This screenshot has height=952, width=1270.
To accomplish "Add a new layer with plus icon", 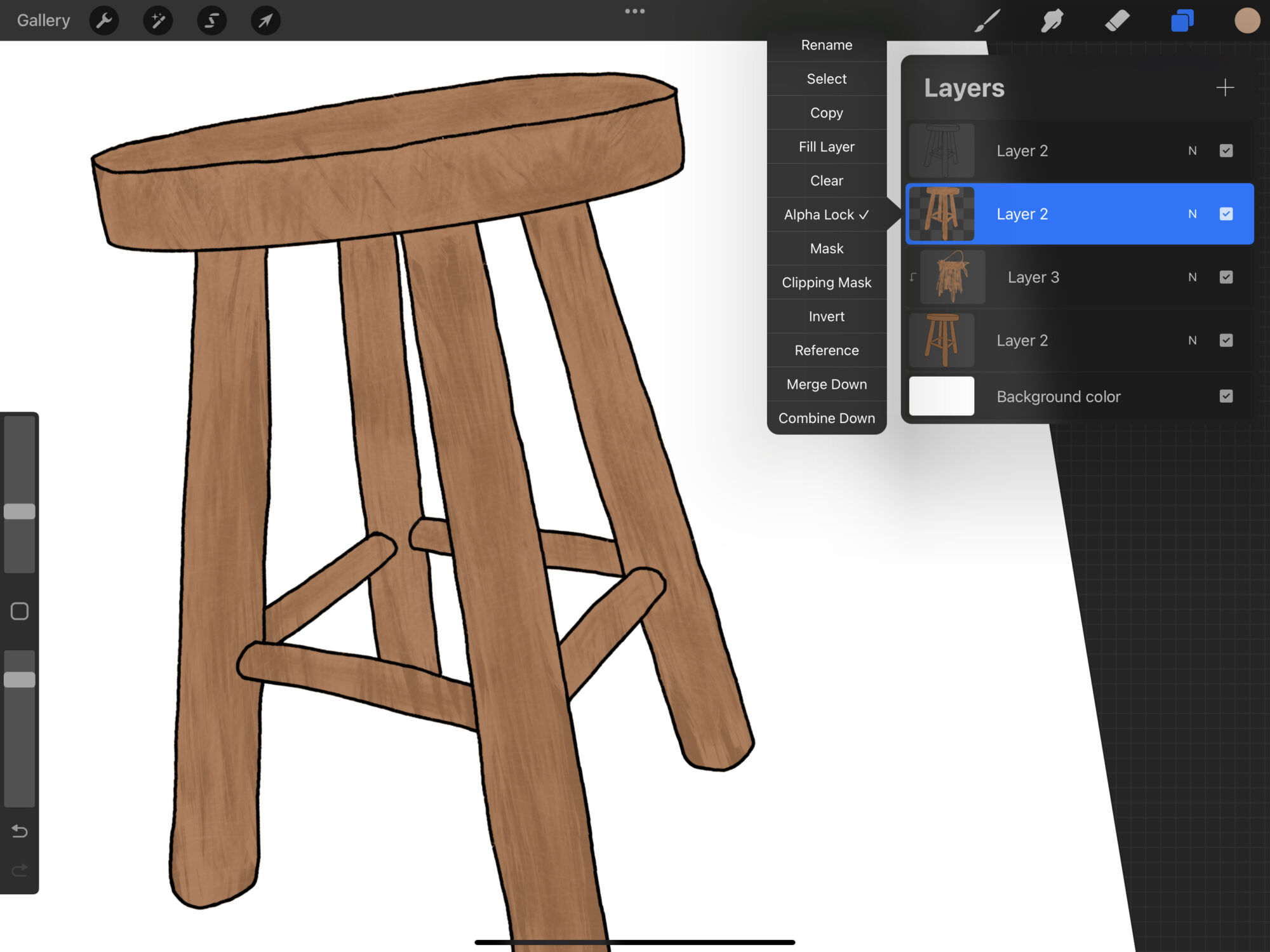I will (1225, 88).
